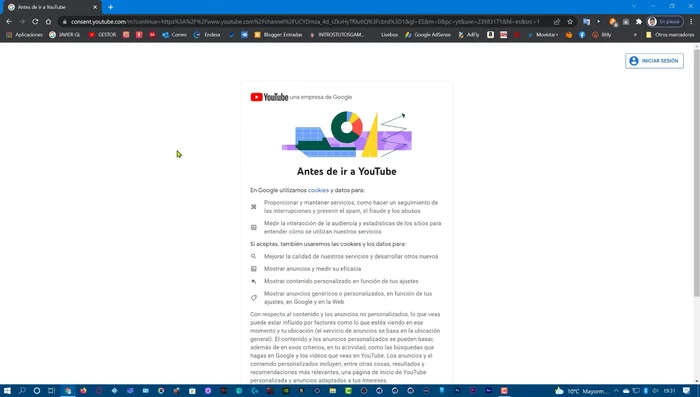Open the GESTOR bookmark
Screen dimensions: 700x397
point(102,34)
